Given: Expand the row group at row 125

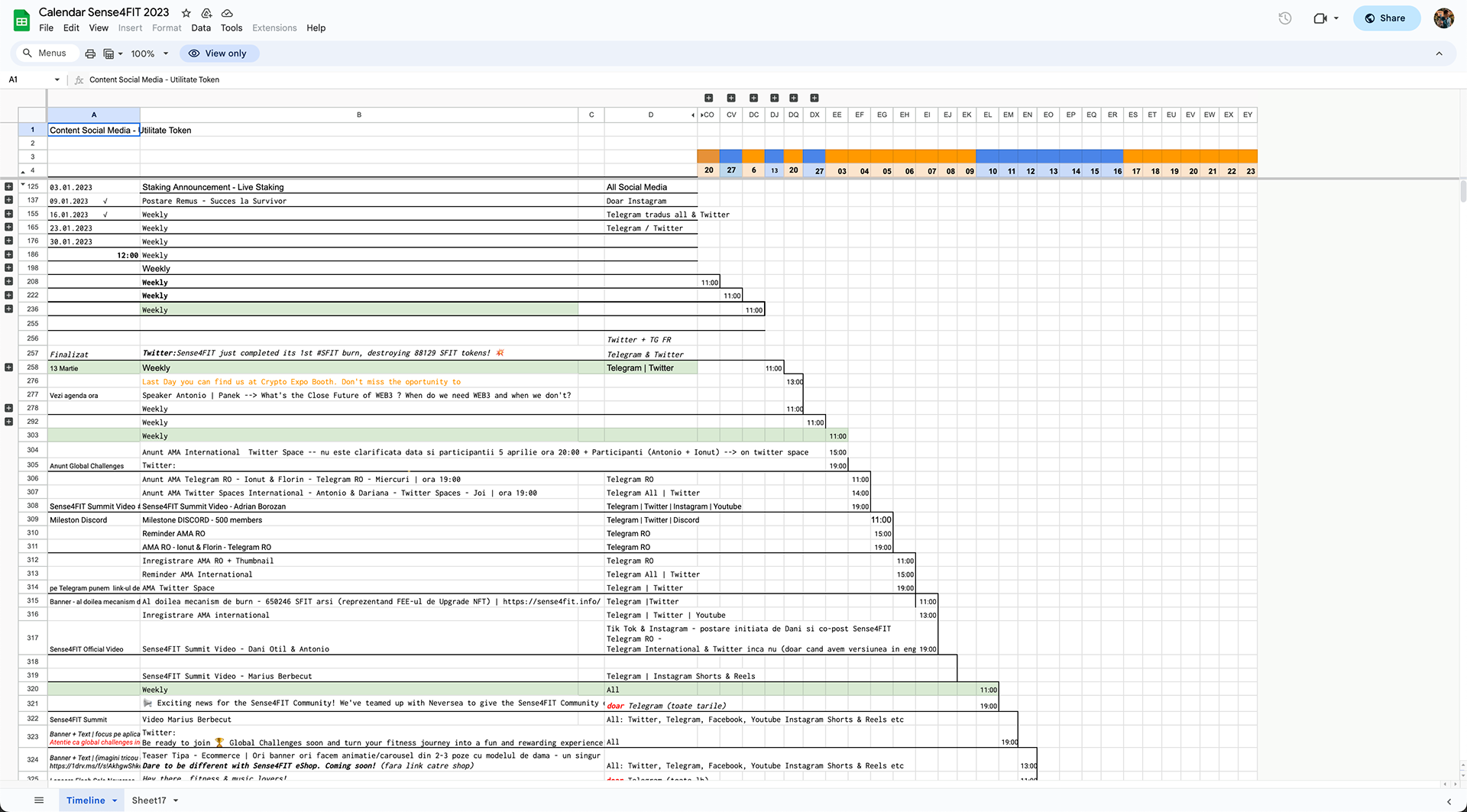Looking at the screenshot, I should pyautogui.click(x=8, y=186).
